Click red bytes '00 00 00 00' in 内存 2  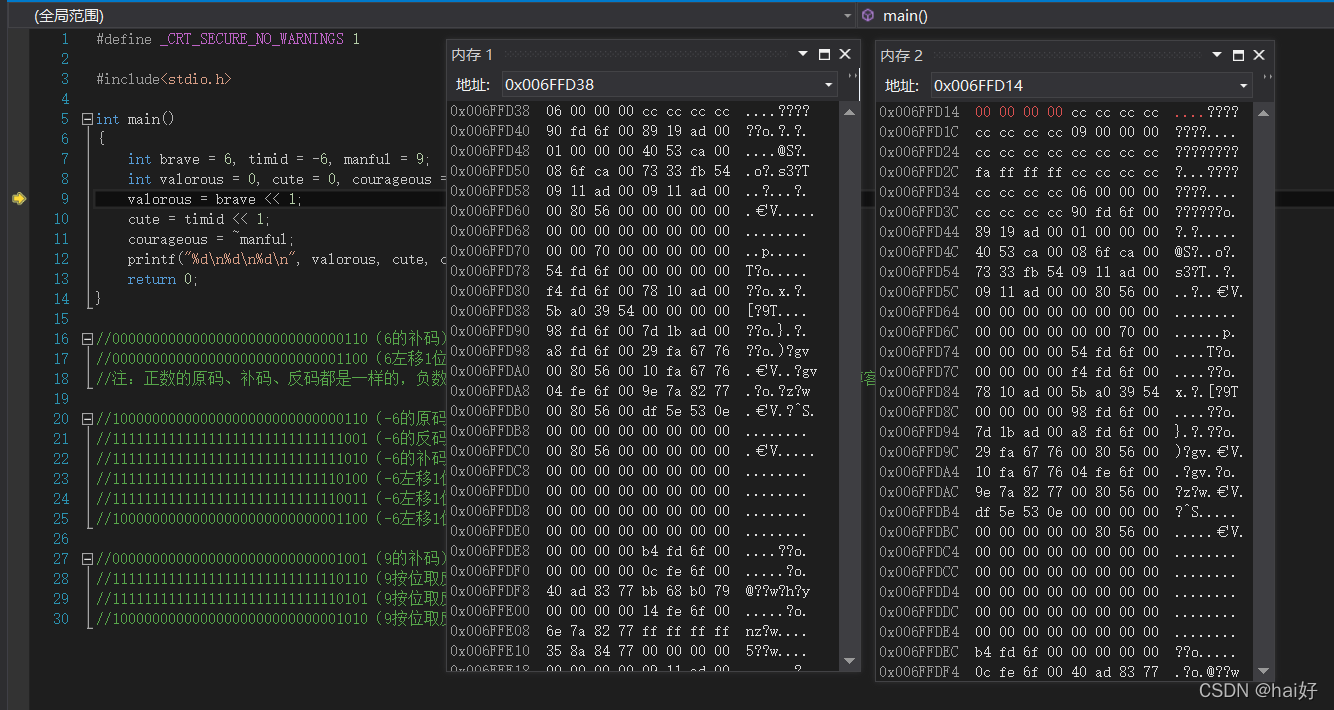(1019, 112)
